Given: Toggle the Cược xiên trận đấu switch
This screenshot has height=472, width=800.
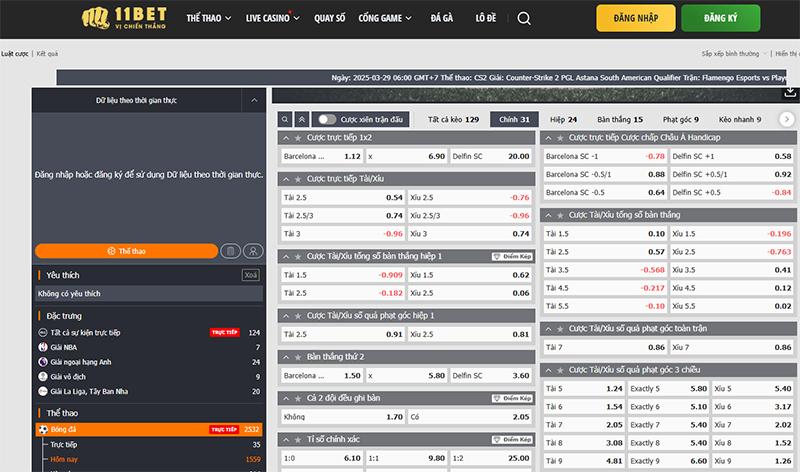Looking at the screenshot, I should click(326, 118).
